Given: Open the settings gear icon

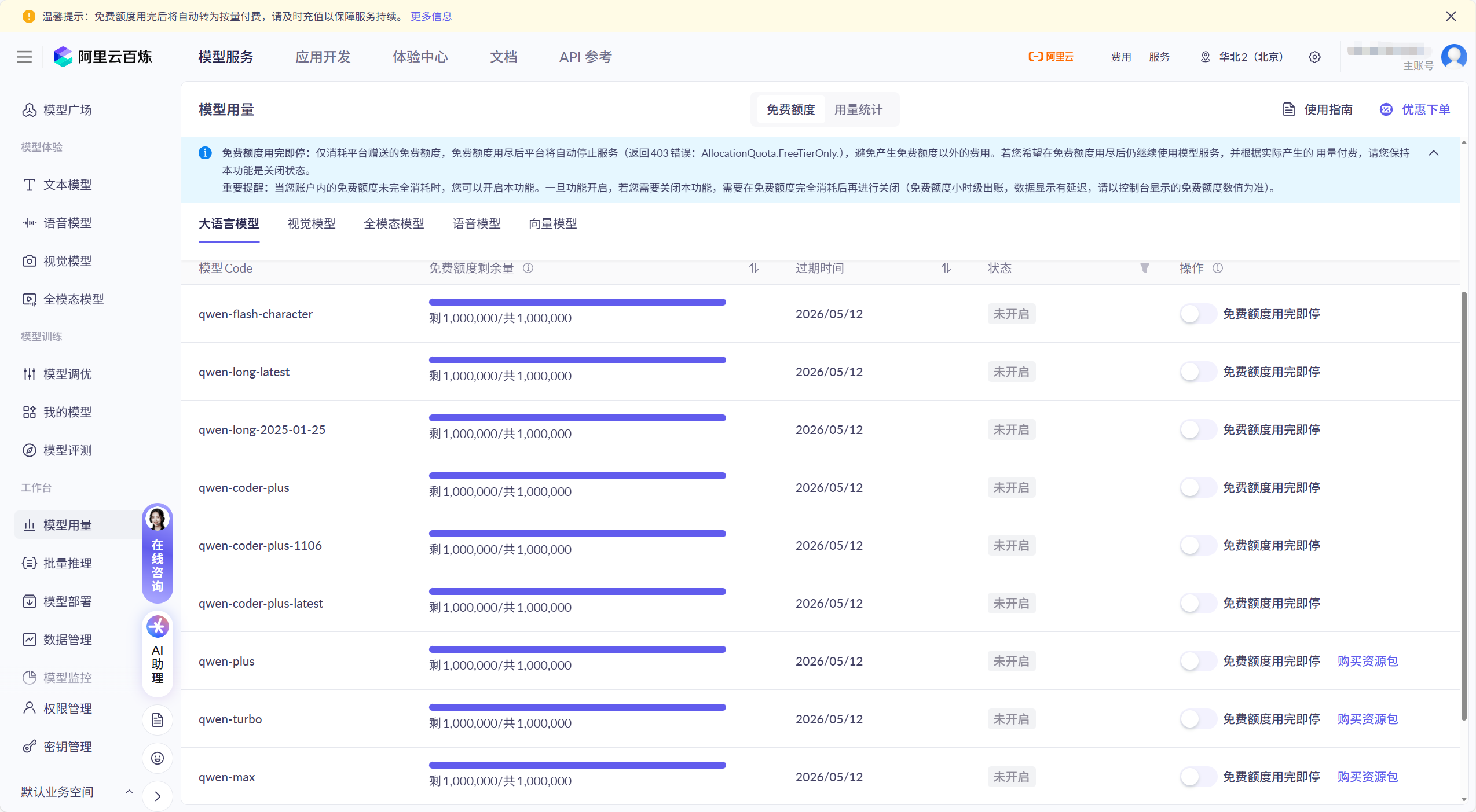Looking at the screenshot, I should click(x=1314, y=57).
